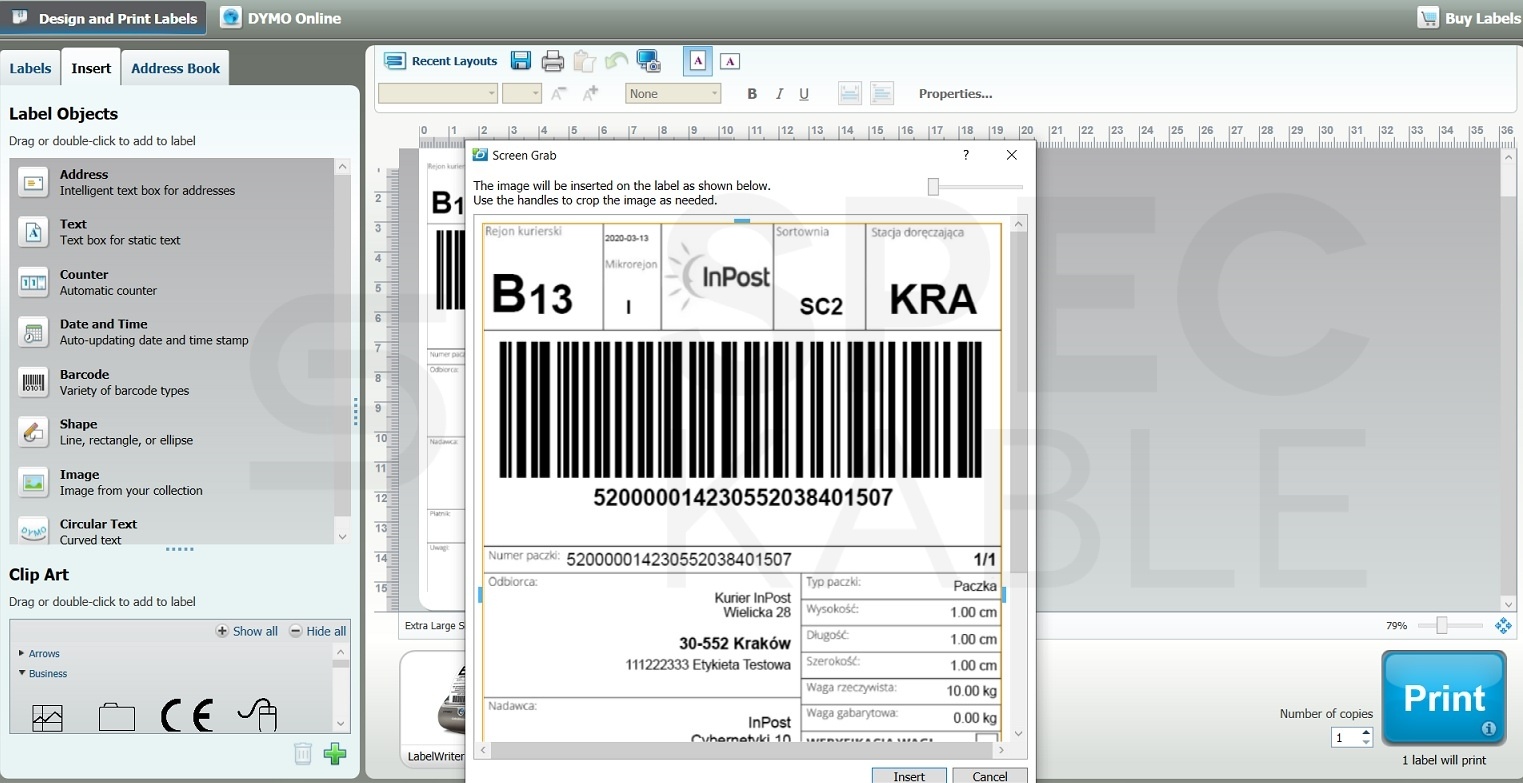Viewport: 1523px width, 783px height.
Task: Click the increase font size icon
Action: point(590,94)
